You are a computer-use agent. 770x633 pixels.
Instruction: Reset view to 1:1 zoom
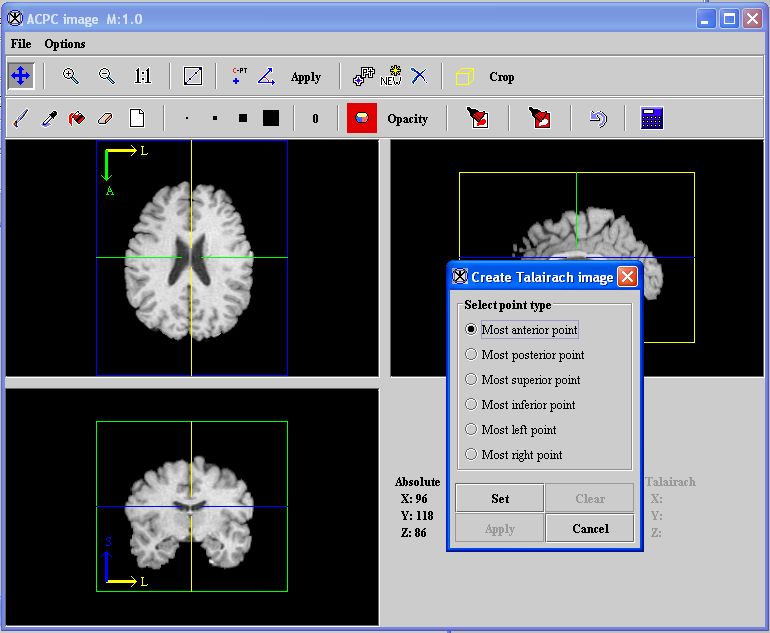pyautogui.click(x=142, y=76)
